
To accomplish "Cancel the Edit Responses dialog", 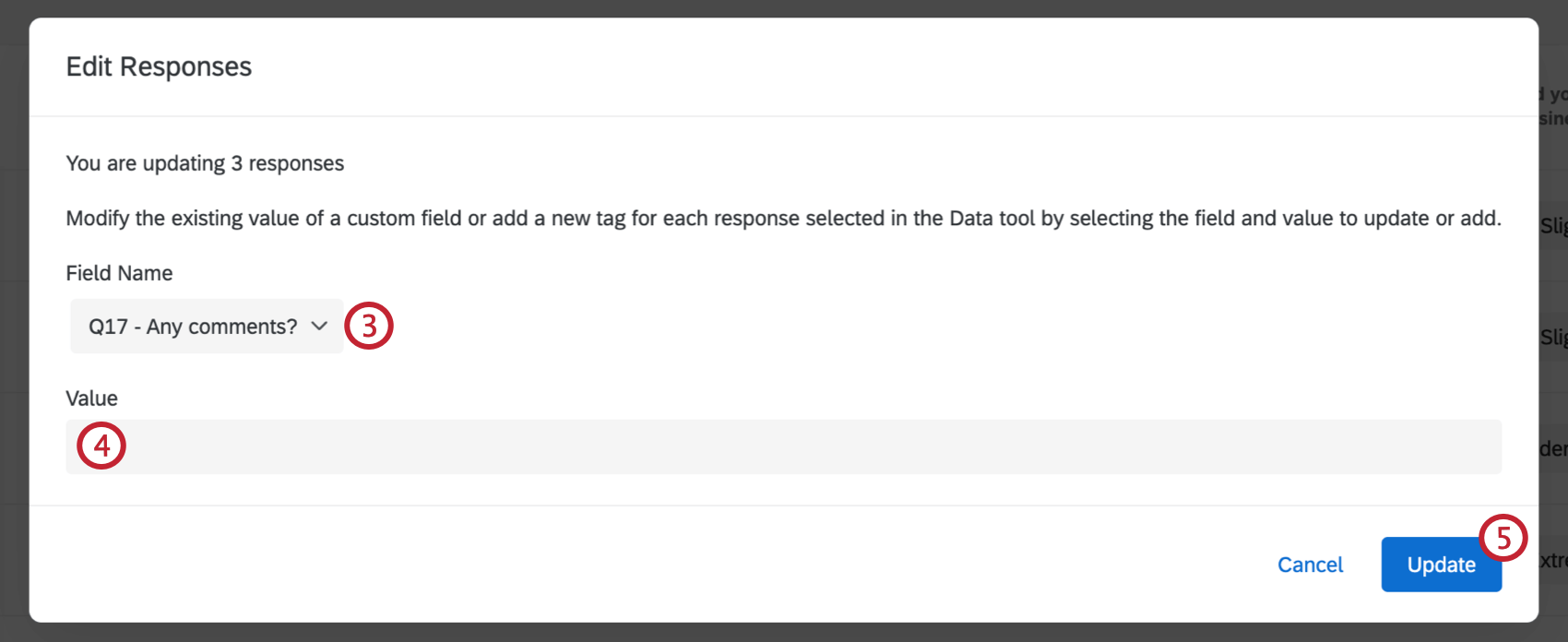I will point(1310,564).
